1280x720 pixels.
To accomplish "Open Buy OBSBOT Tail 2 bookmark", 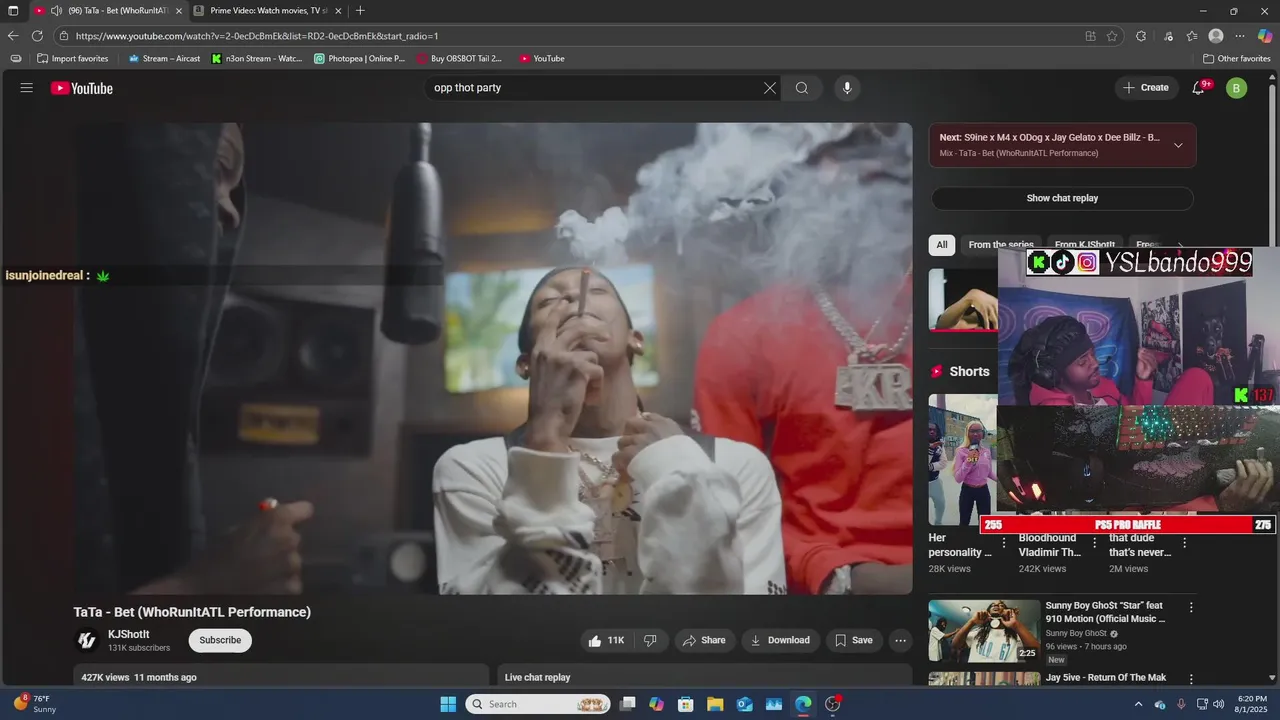I will click(460, 59).
